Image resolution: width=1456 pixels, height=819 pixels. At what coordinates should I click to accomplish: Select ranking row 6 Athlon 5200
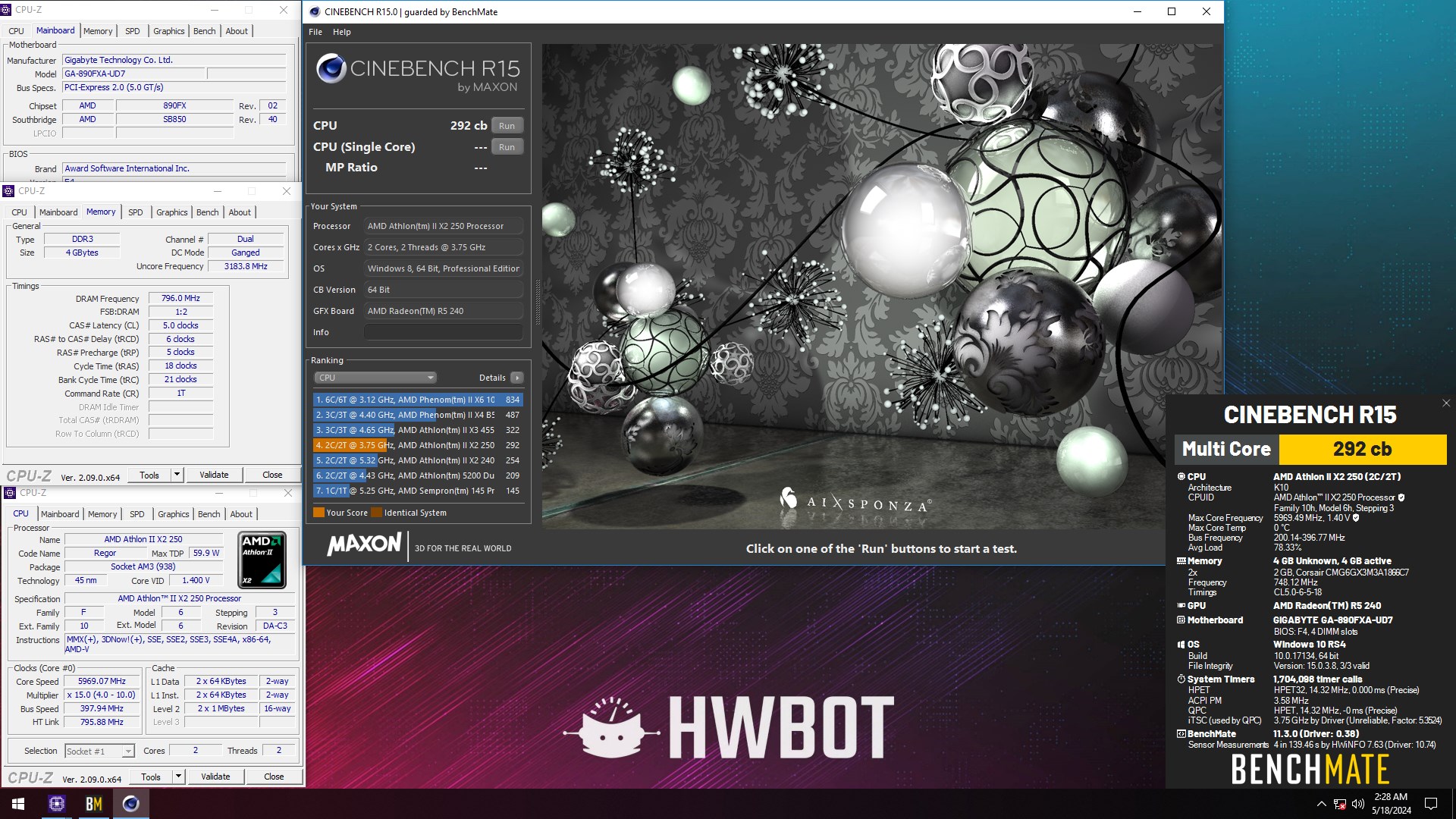click(418, 475)
